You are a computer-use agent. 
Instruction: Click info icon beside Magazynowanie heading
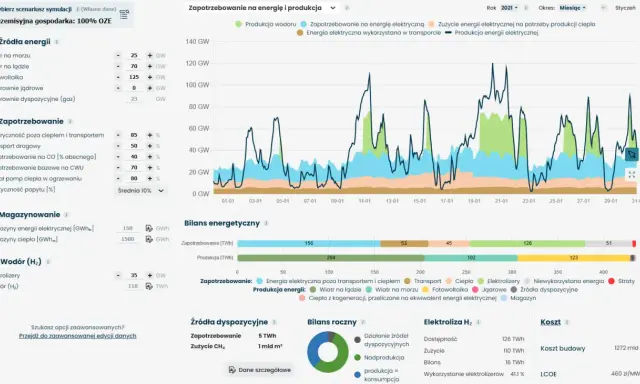pos(66,215)
